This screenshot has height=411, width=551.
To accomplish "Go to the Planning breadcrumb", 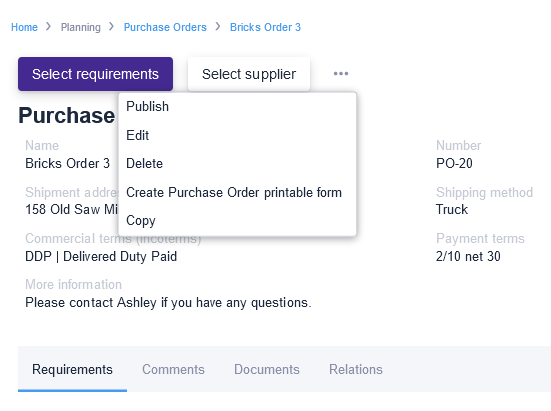I will 80,27.
